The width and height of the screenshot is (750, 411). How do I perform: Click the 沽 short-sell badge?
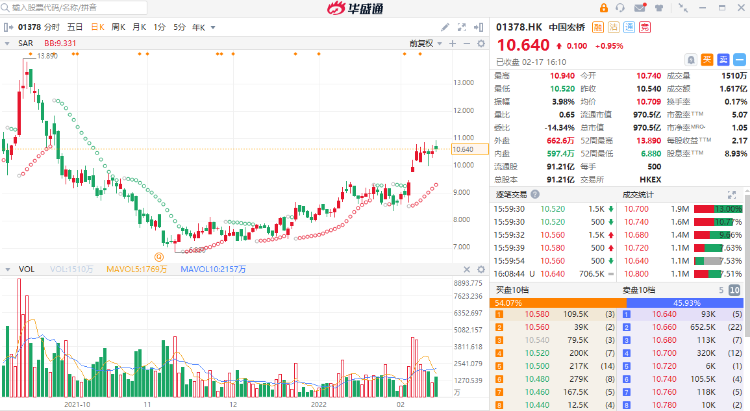click(x=613, y=27)
